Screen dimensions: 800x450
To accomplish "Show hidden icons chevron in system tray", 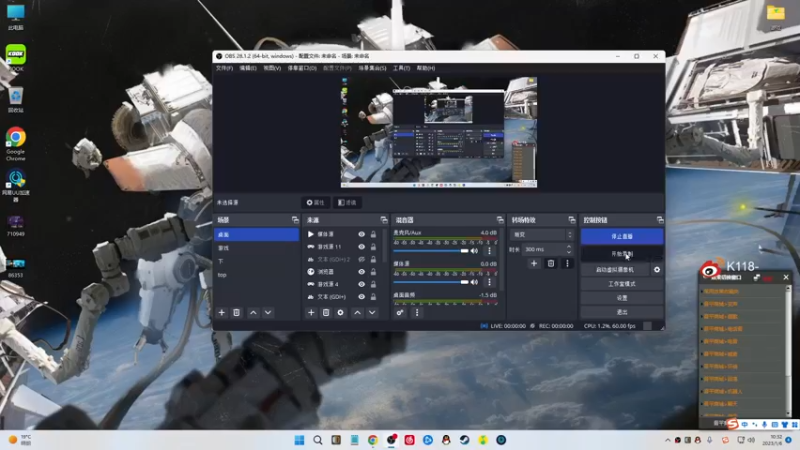I will coord(667,440).
